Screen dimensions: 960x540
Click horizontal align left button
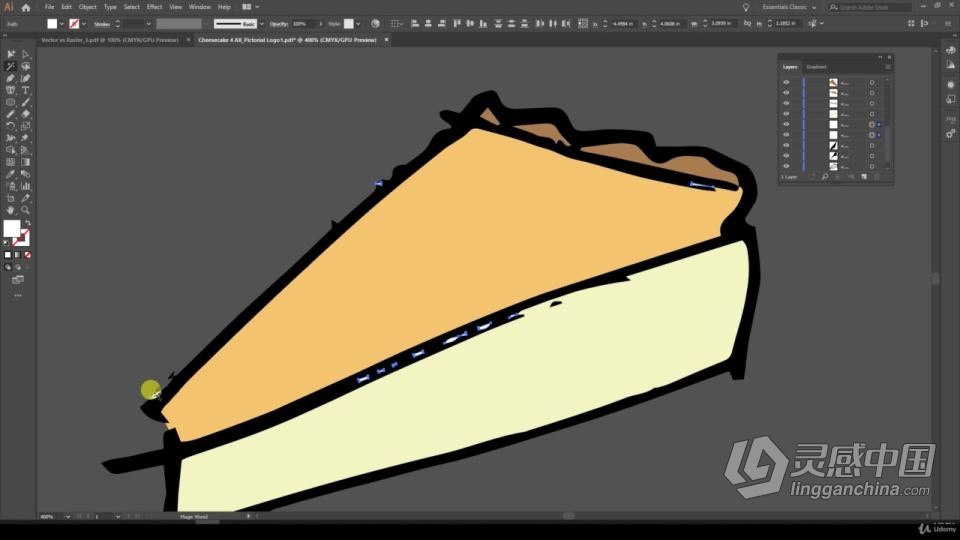[414, 23]
